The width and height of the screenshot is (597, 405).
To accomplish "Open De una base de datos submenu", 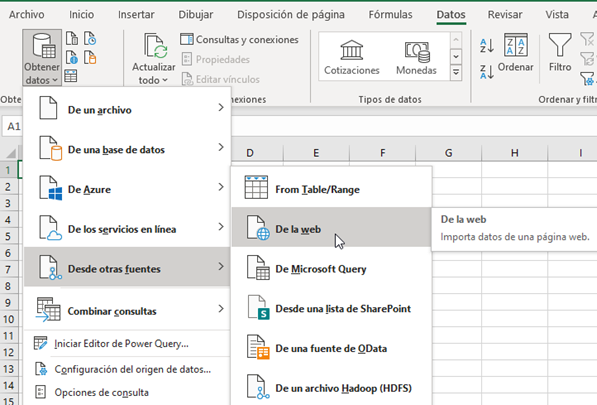I will 127,149.
